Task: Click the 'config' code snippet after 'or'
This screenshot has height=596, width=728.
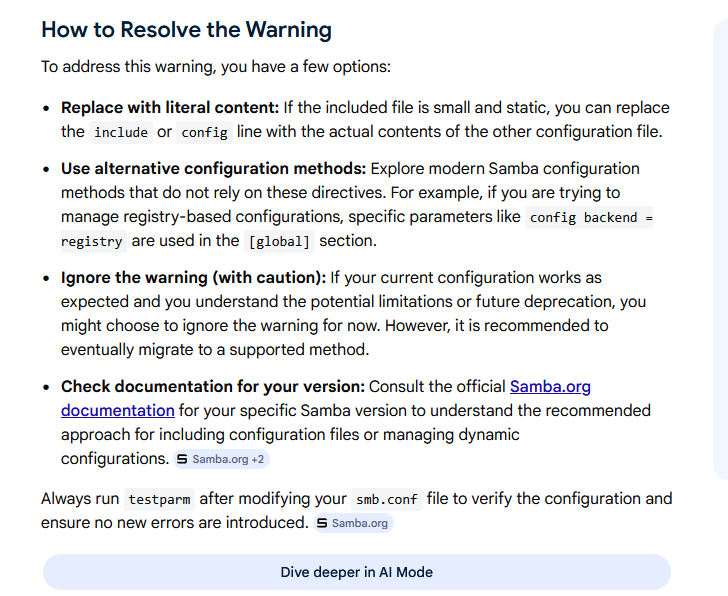Action: point(204,132)
